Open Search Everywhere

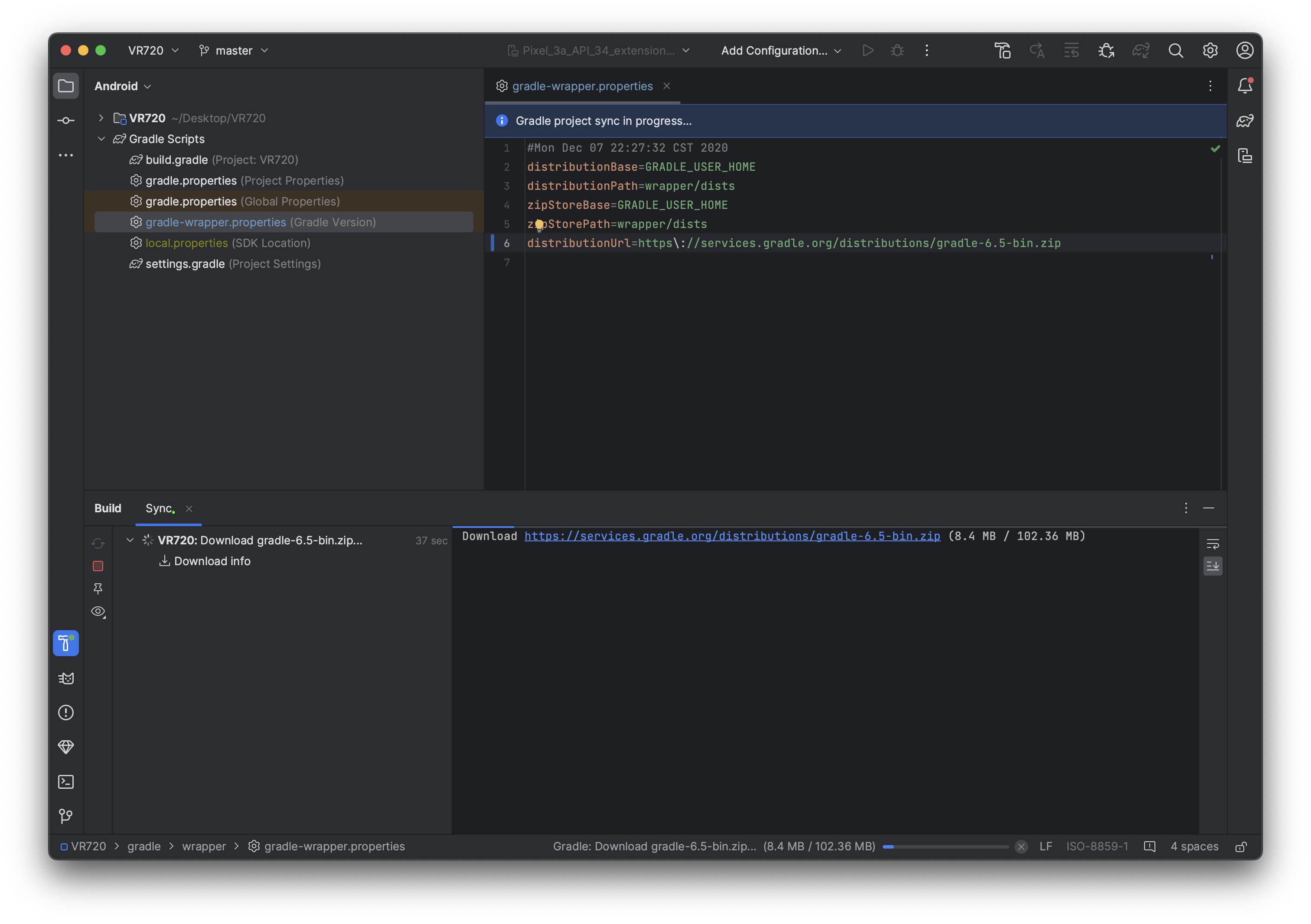pos(1176,50)
